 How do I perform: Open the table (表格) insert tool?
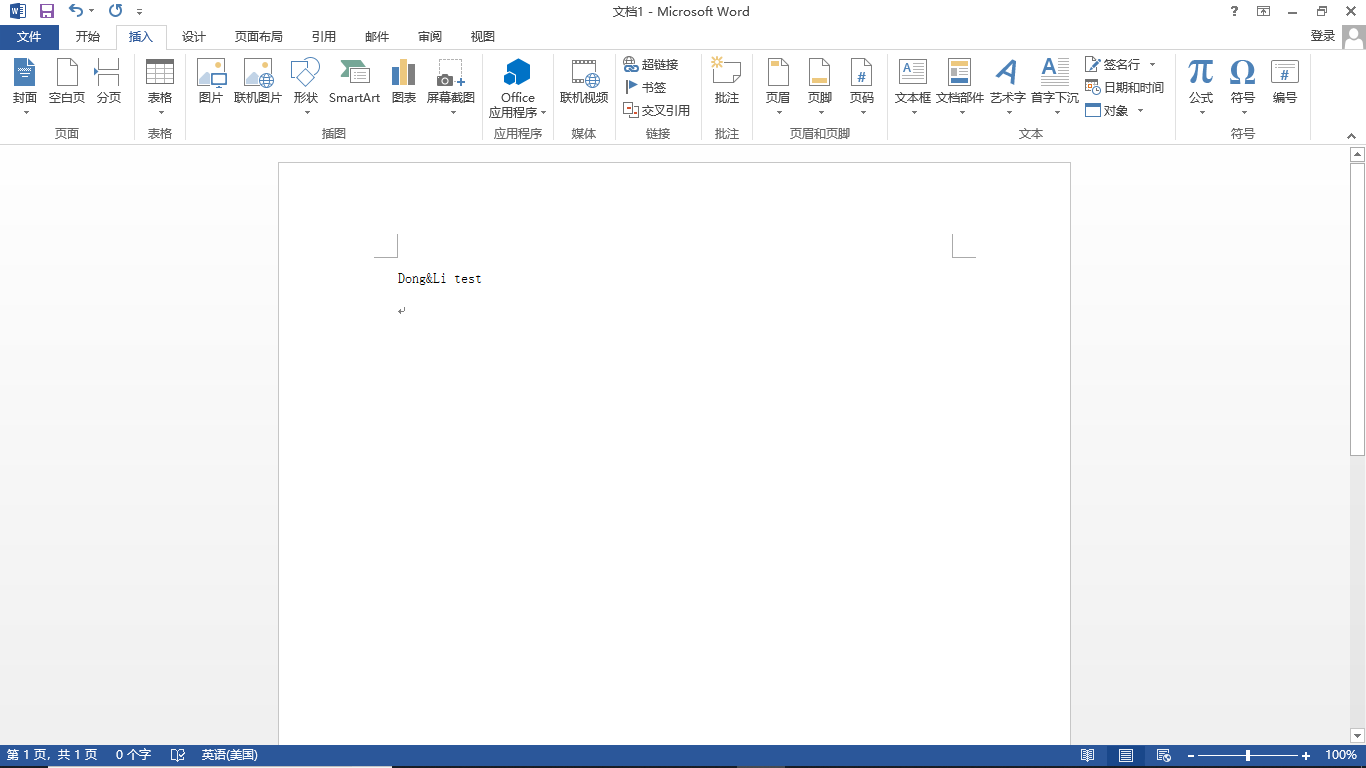pyautogui.click(x=160, y=86)
